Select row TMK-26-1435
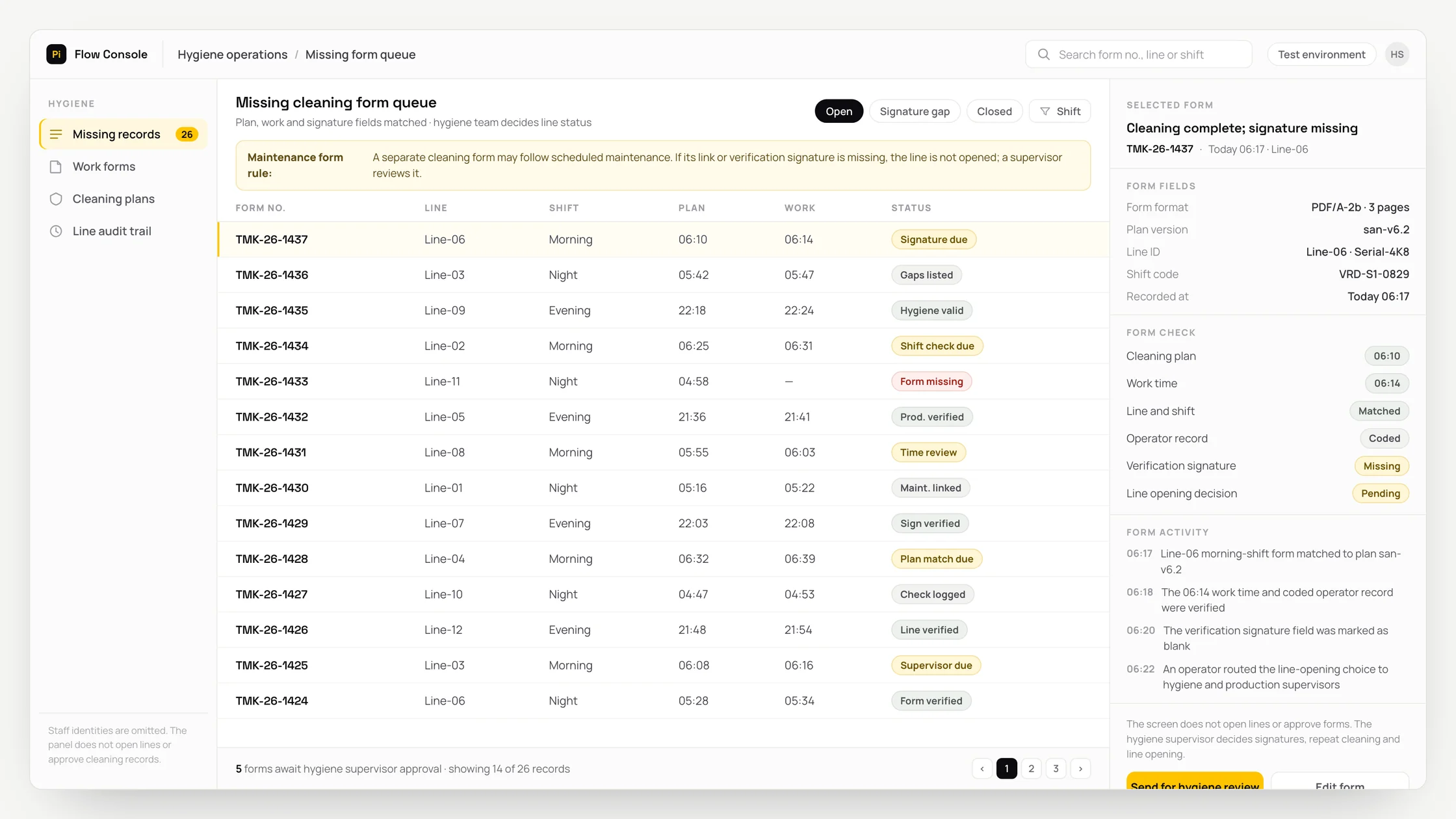This screenshot has width=1456, height=819. click(663, 310)
